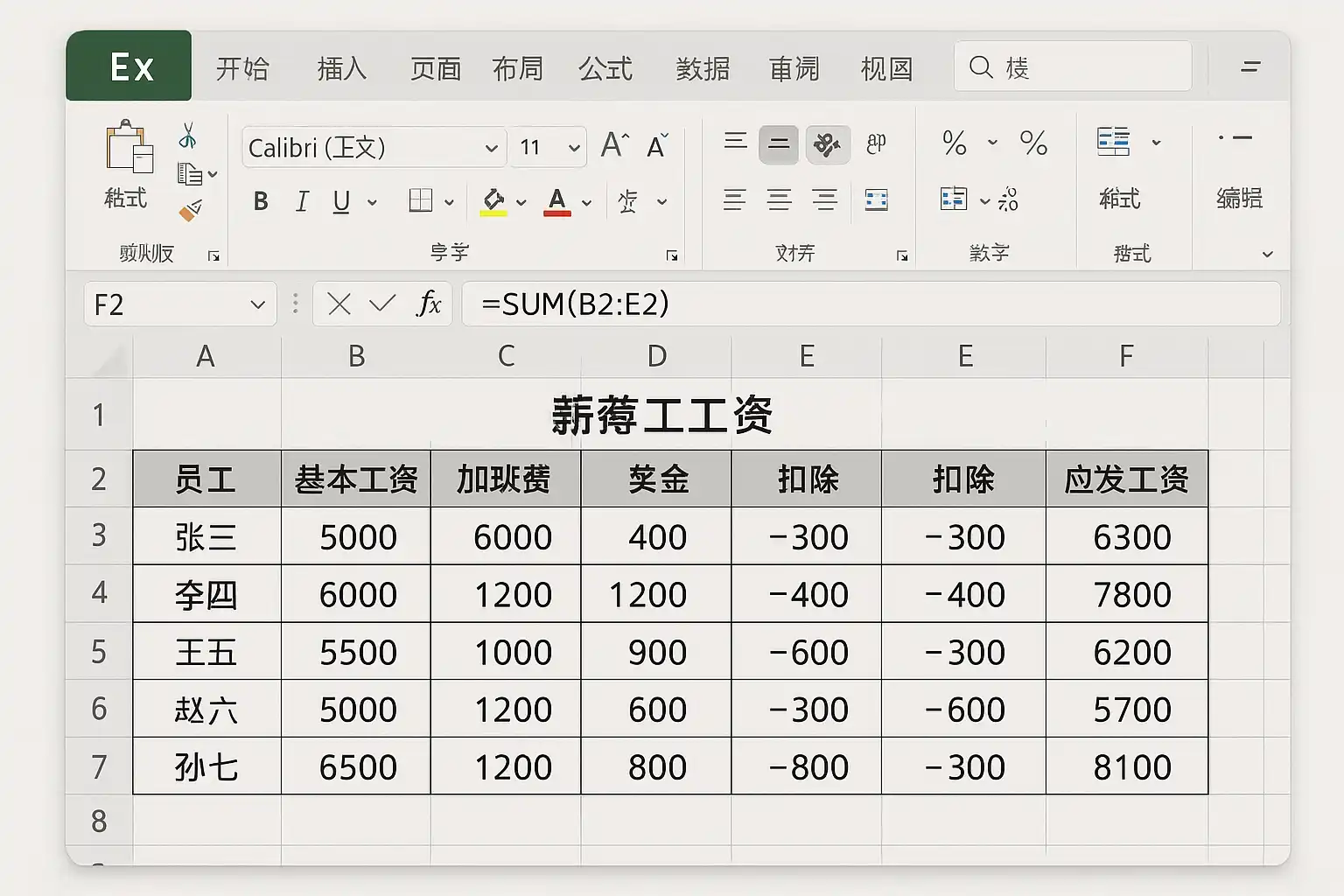Expand the Name Box F2 dropdown

[x=257, y=304]
